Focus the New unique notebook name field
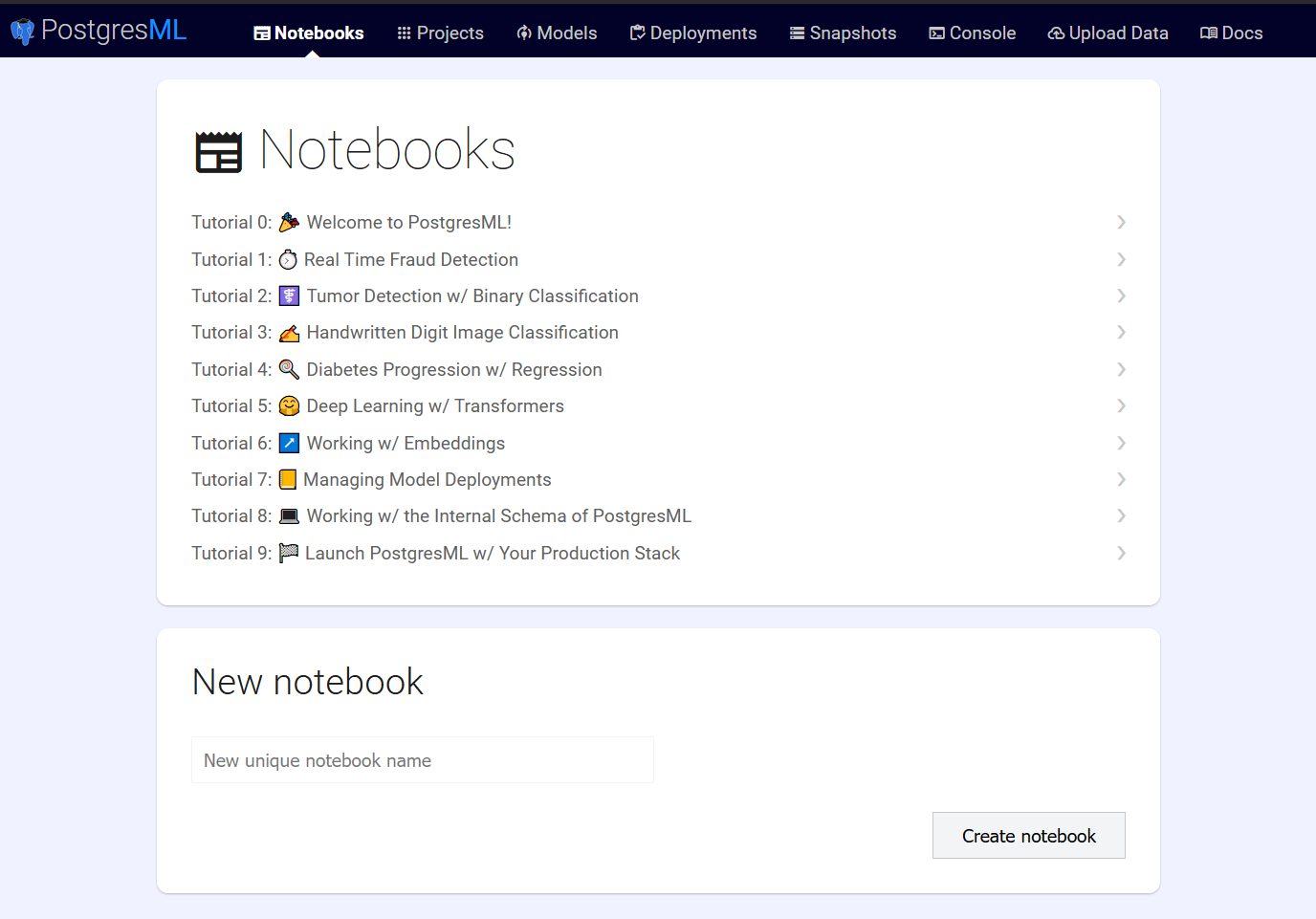The height and width of the screenshot is (919, 1316). (423, 760)
